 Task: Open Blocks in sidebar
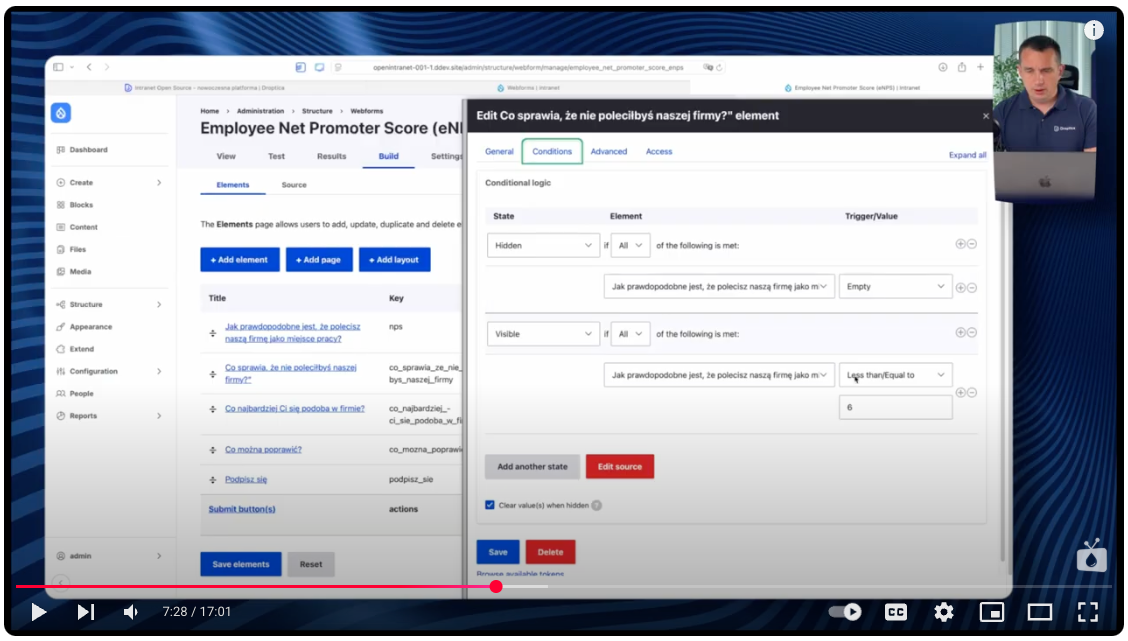[81, 205]
